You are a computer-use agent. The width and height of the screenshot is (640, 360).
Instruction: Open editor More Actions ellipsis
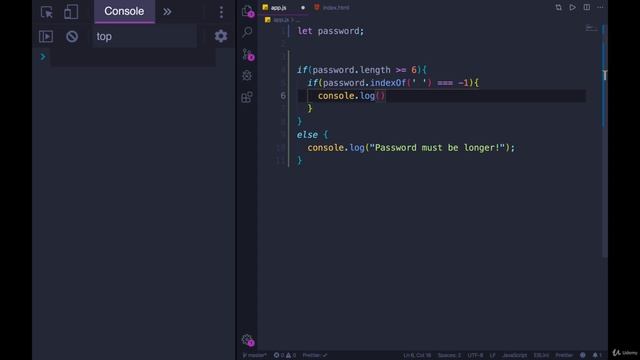[600, 7]
